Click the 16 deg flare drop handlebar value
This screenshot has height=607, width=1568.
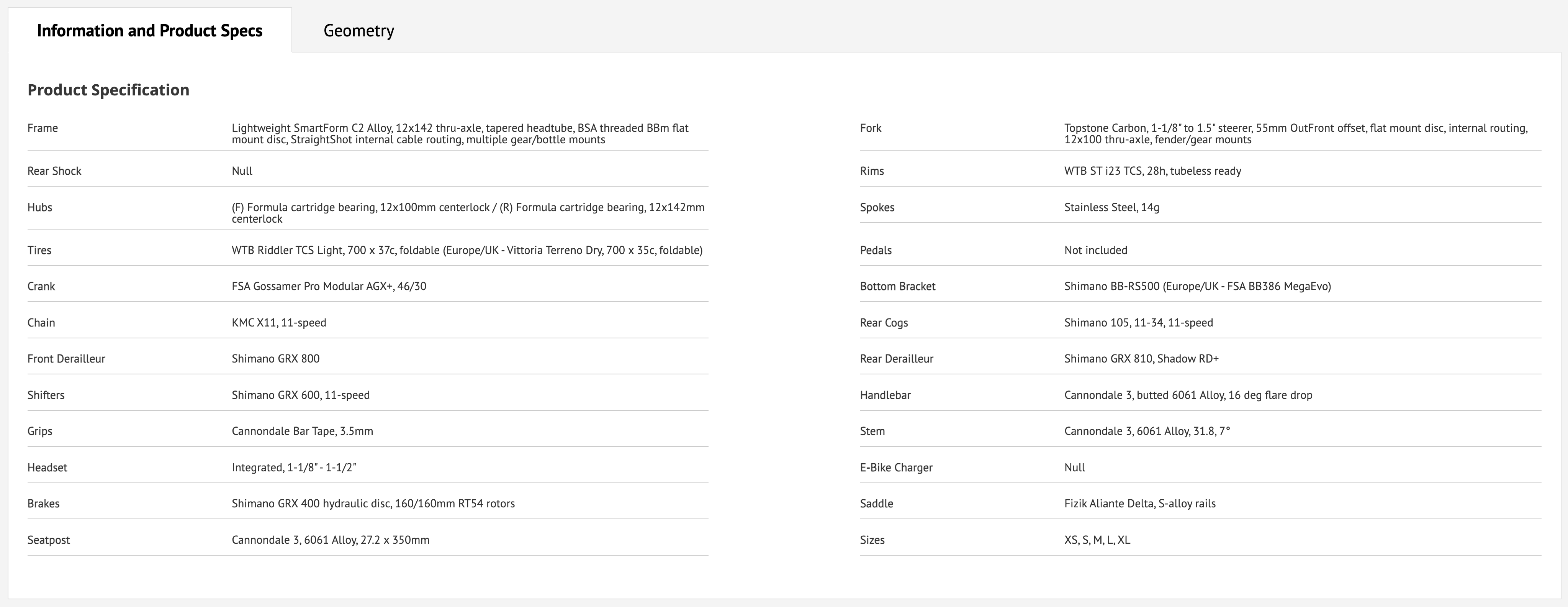tap(1188, 395)
